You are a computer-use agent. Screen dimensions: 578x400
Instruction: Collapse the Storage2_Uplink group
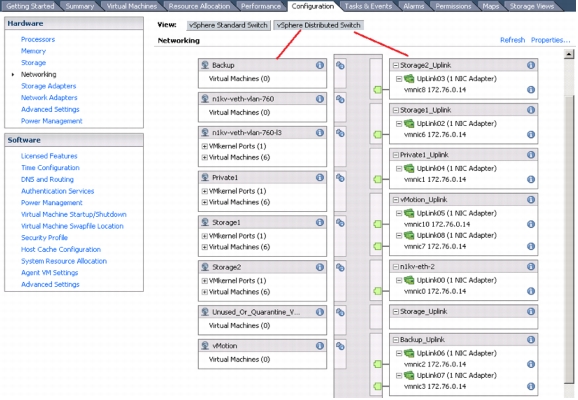[x=396, y=65]
